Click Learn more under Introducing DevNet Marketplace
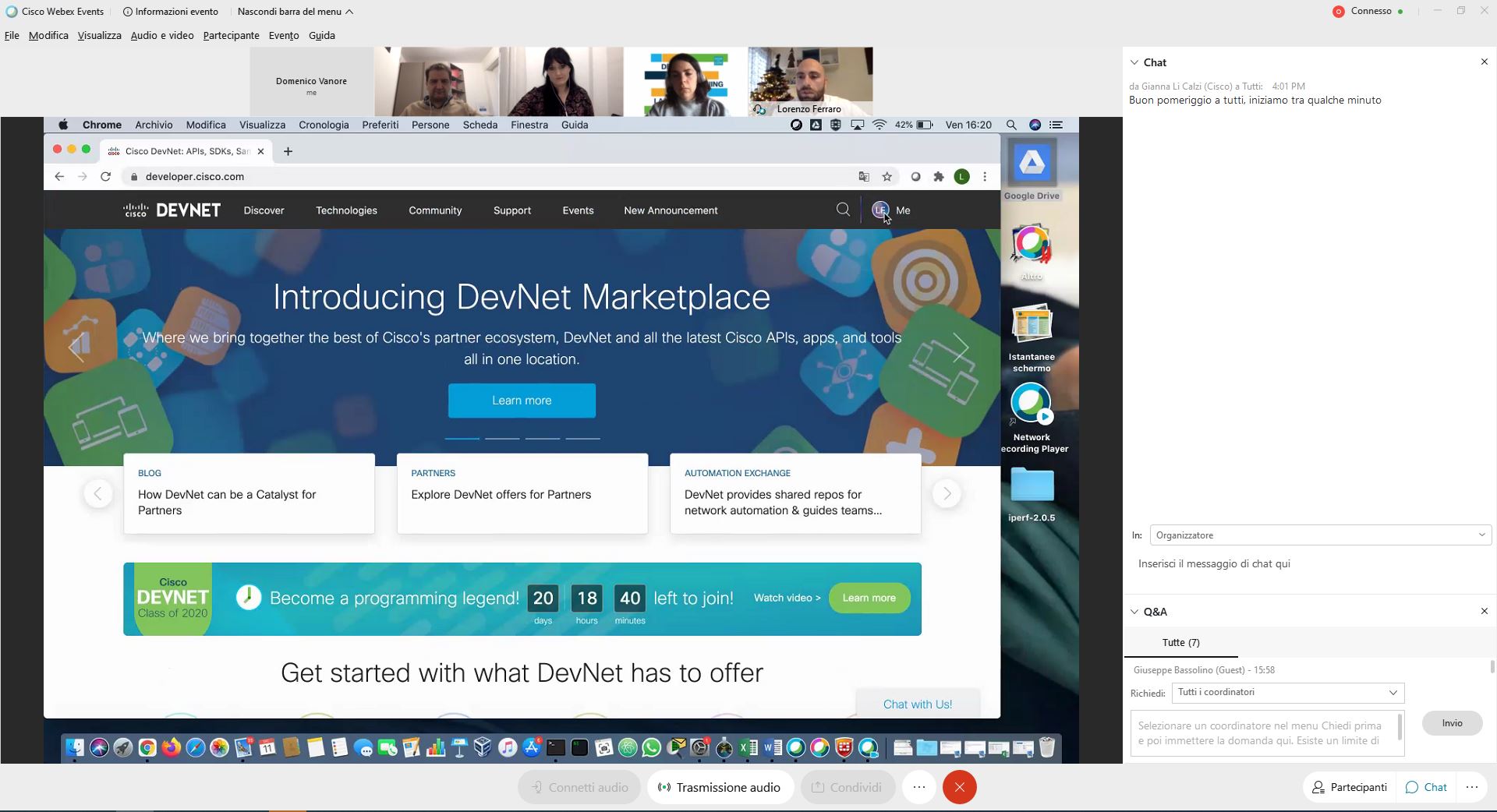Image resolution: width=1497 pixels, height=812 pixels. tap(522, 401)
